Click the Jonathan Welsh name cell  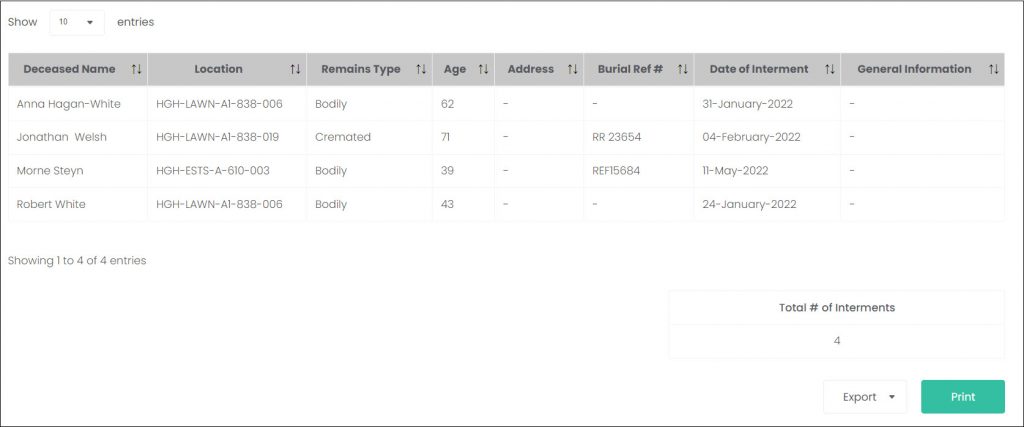61,137
